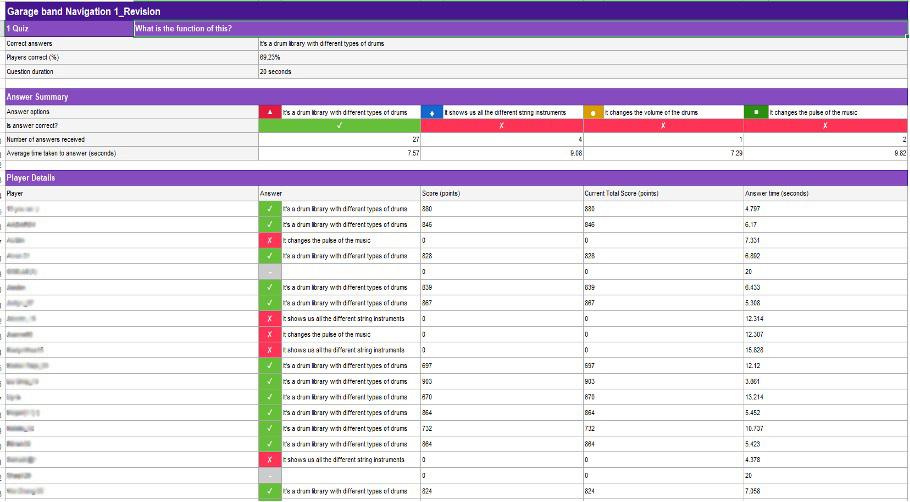Click the red X icon in the 15.828 seconds row
The width and height of the screenshot is (910, 502).
pyautogui.click(x=270, y=350)
